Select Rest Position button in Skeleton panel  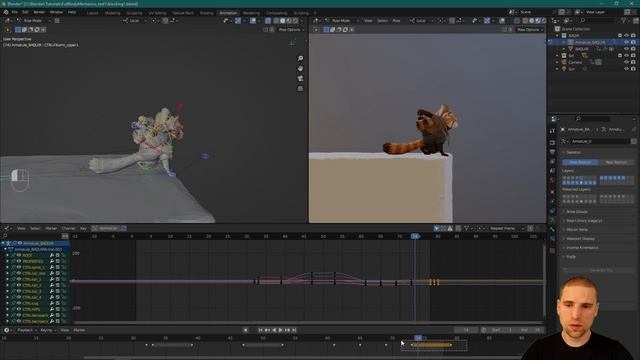[616, 162]
